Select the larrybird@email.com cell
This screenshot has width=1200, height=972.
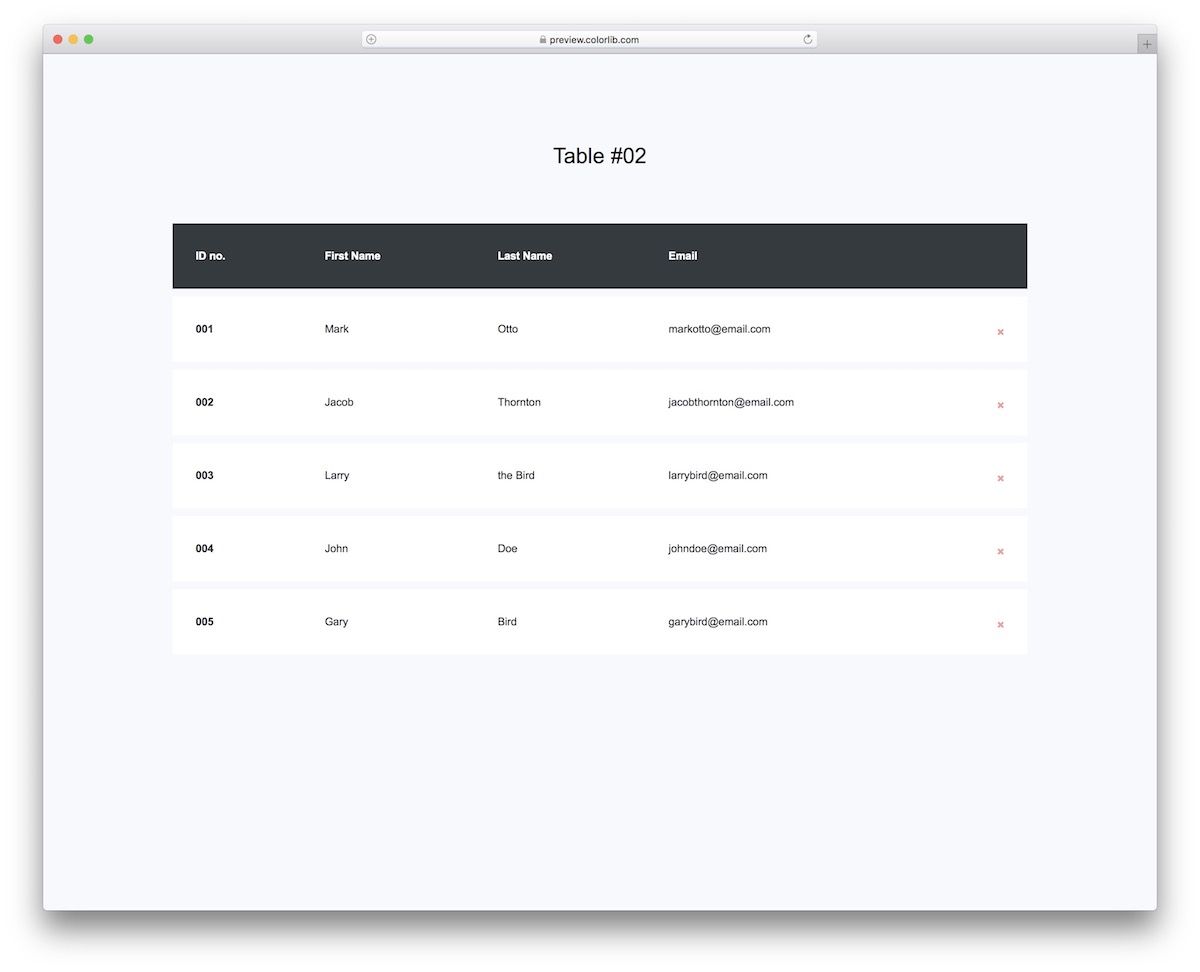pyautogui.click(x=718, y=475)
